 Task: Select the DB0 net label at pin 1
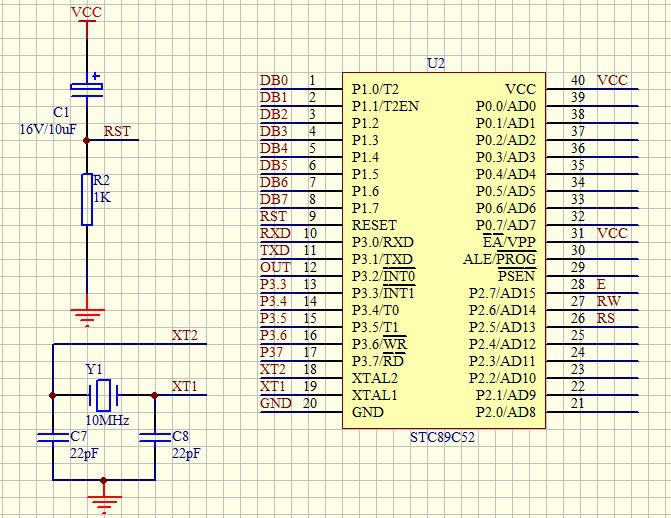tap(274, 80)
